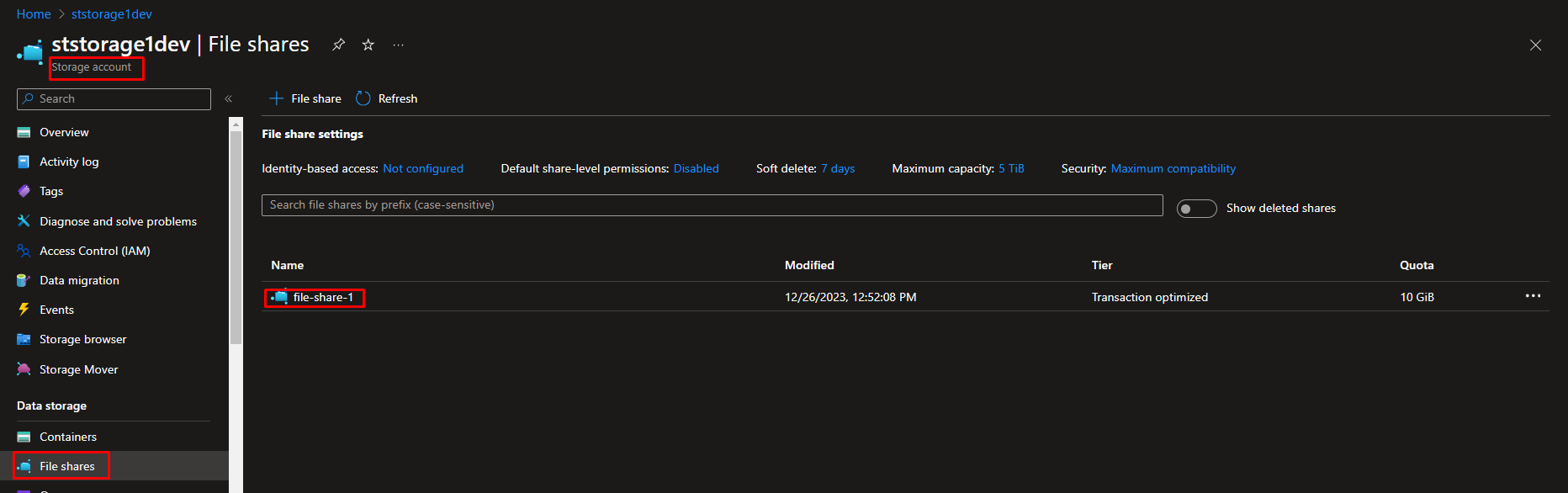Click the file-share-1 row icon
This screenshot has width=1568, height=493.
pyautogui.click(x=278, y=297)
